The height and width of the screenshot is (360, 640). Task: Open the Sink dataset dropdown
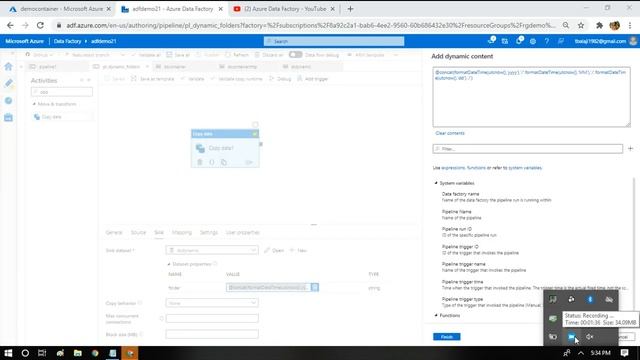pos(212,250)
